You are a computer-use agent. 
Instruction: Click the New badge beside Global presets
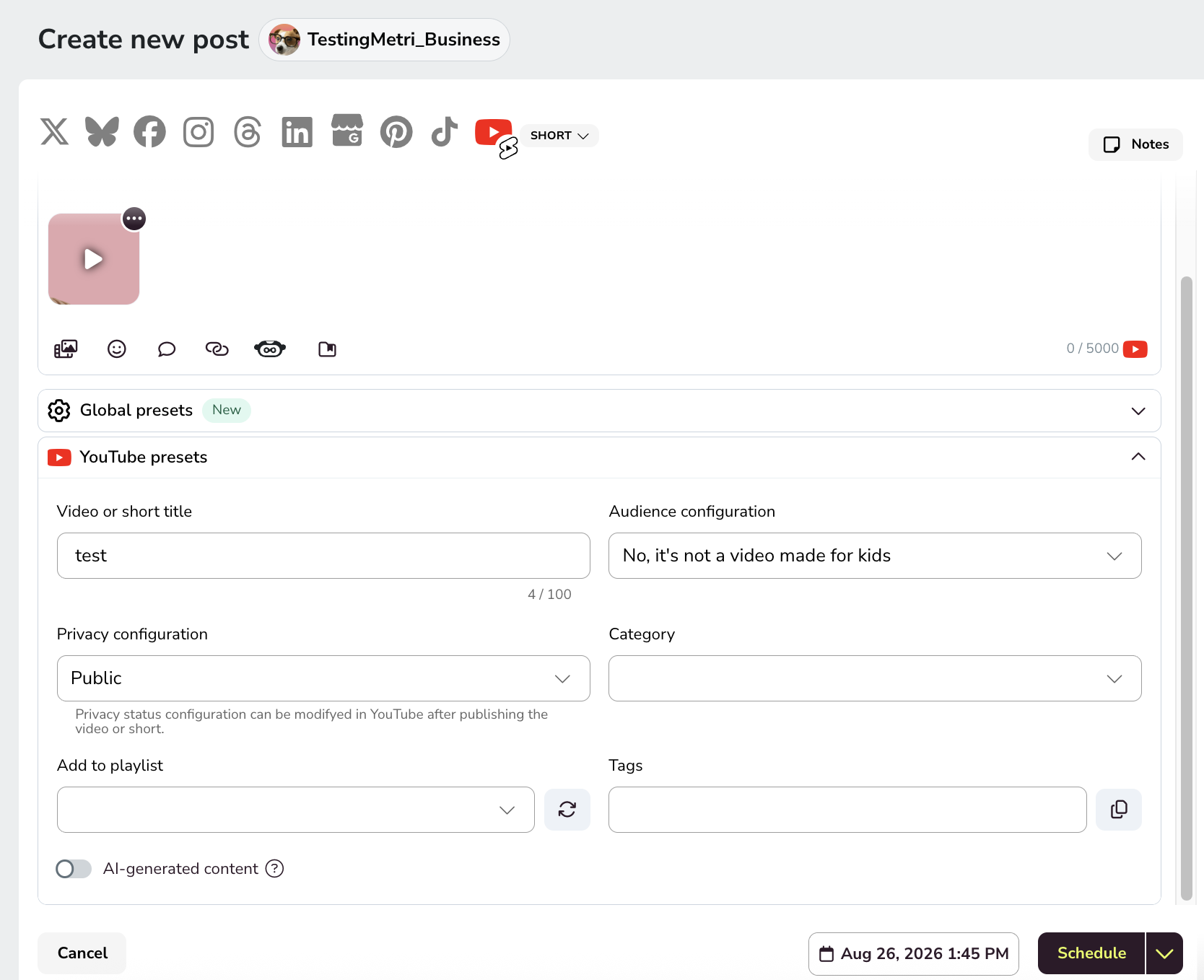tap(227, 410)
